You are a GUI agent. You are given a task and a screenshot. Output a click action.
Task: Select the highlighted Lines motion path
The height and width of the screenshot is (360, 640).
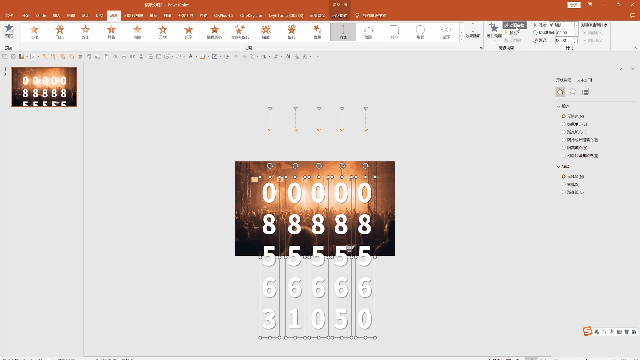click(343, 32)
